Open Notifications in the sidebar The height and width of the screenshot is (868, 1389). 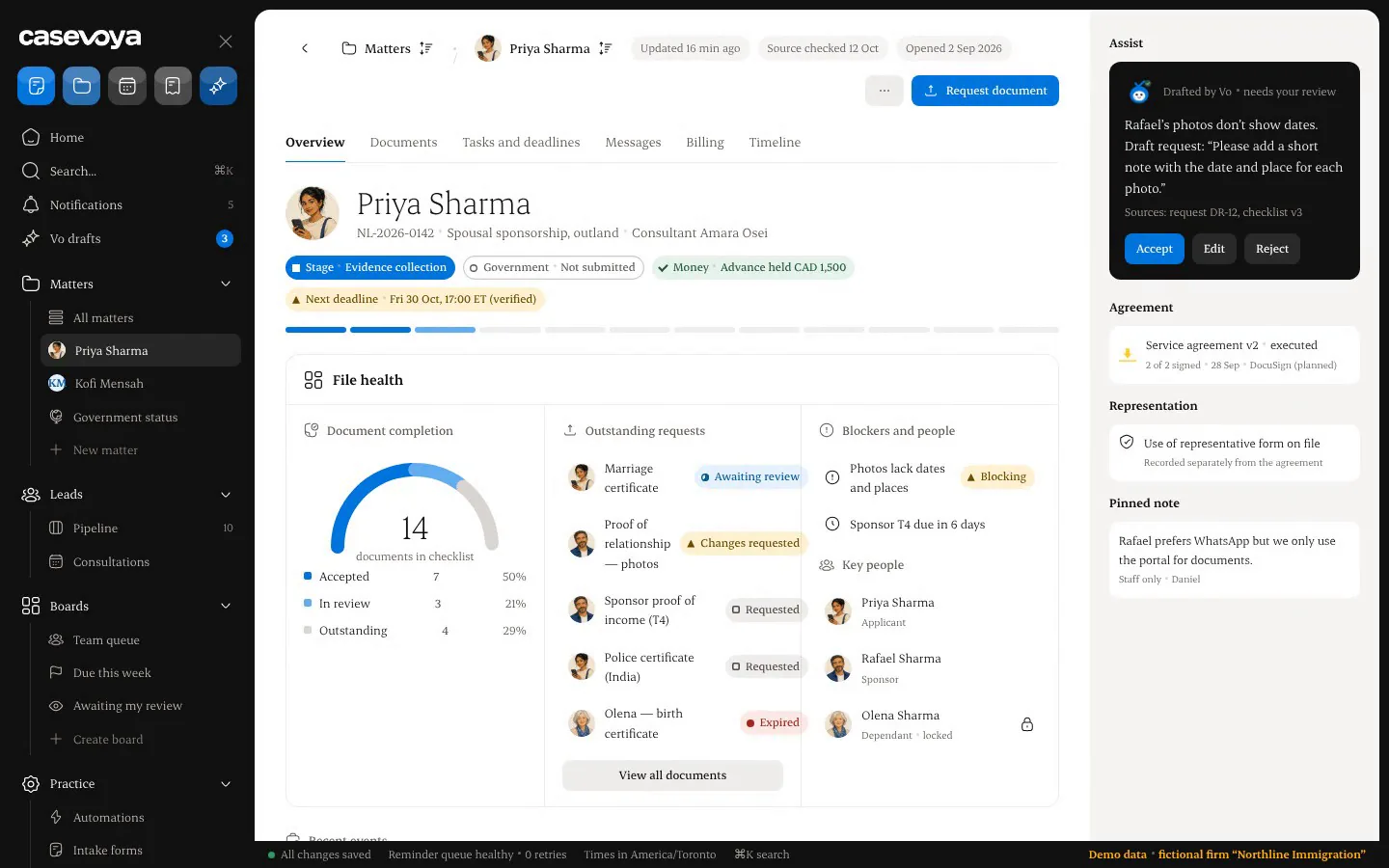point(128,205)
